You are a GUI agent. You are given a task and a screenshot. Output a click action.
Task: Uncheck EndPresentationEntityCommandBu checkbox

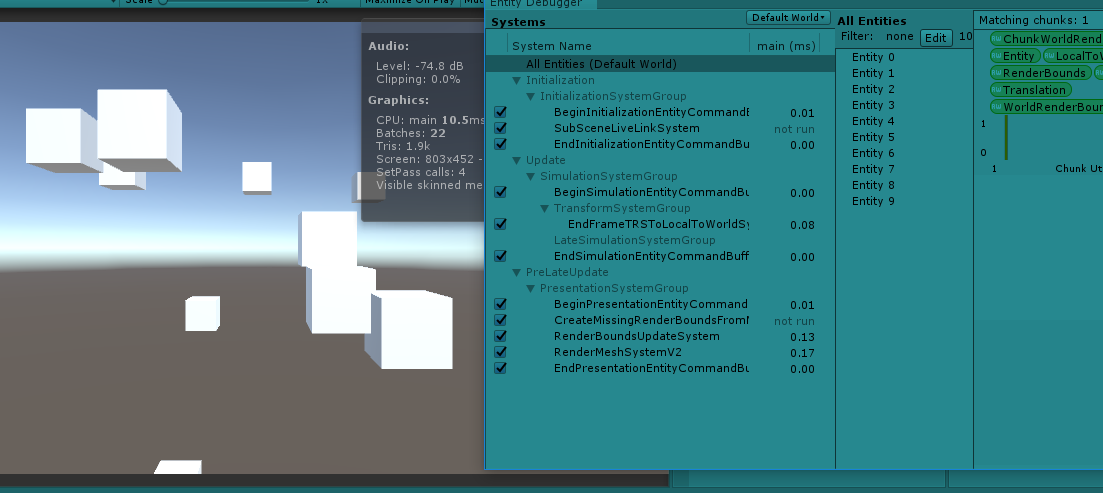point(500,368)
